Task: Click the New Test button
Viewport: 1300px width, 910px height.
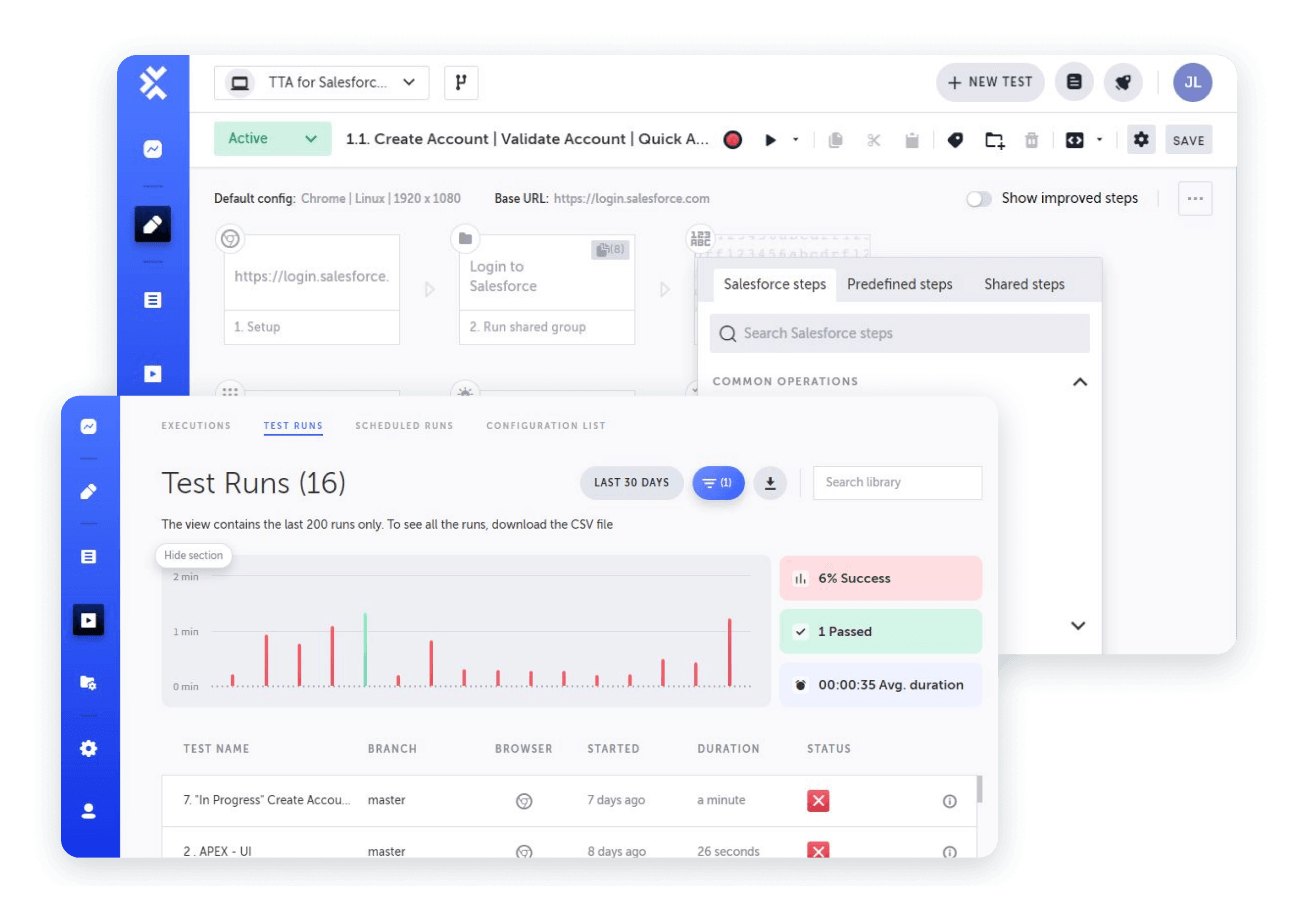Action: tap(990, 83)
